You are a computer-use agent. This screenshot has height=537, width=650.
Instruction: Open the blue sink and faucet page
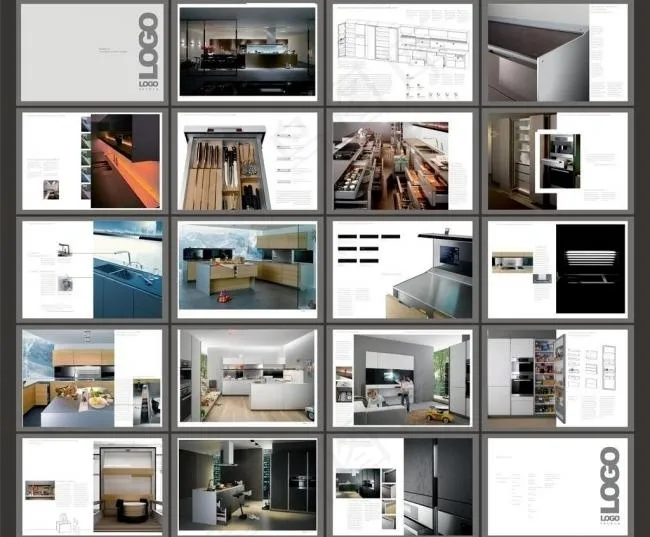click(x=91, y=270)
